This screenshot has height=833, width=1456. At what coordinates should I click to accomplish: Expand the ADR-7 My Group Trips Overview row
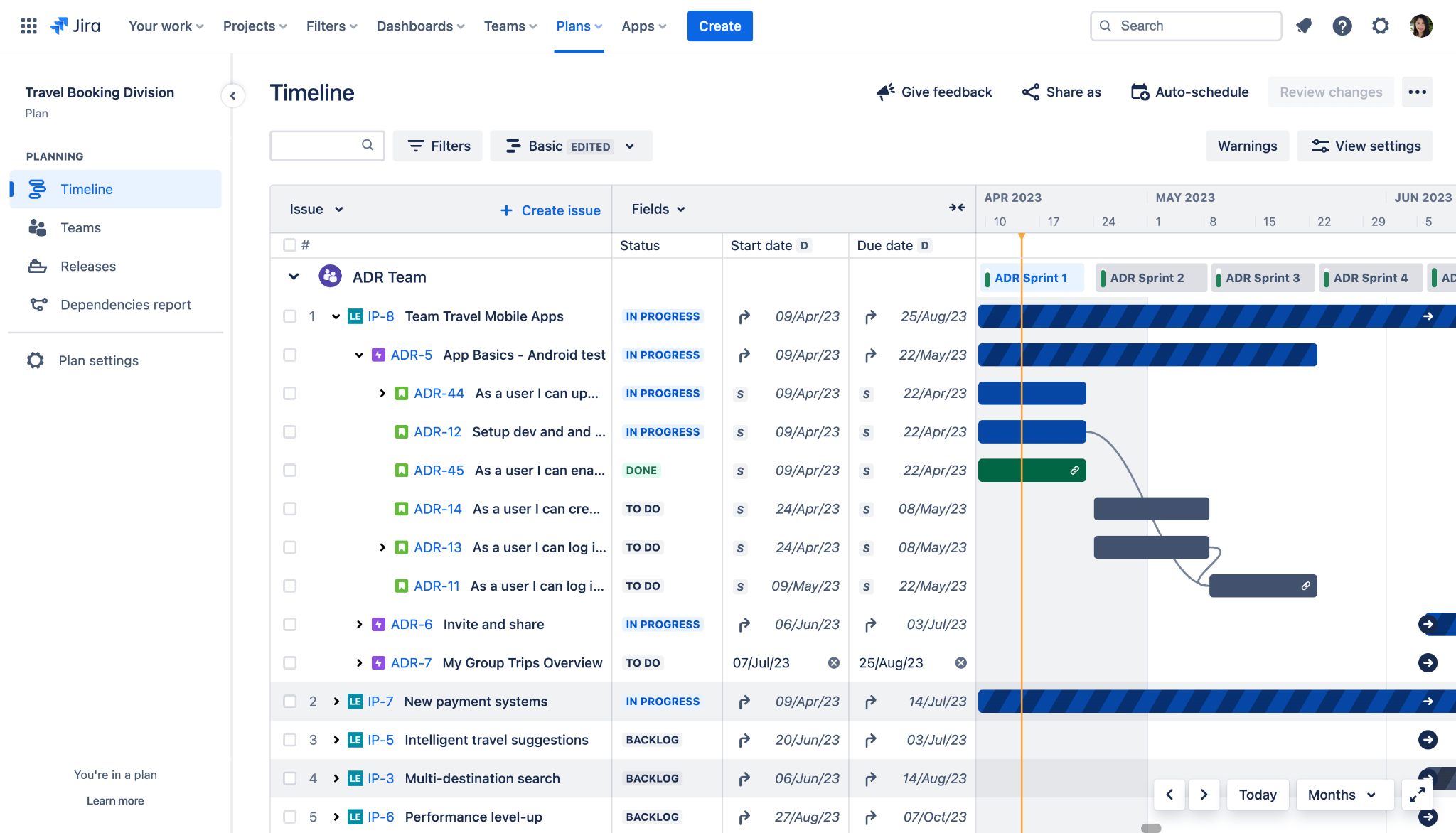pyautogui.click(x=360, y=662)
